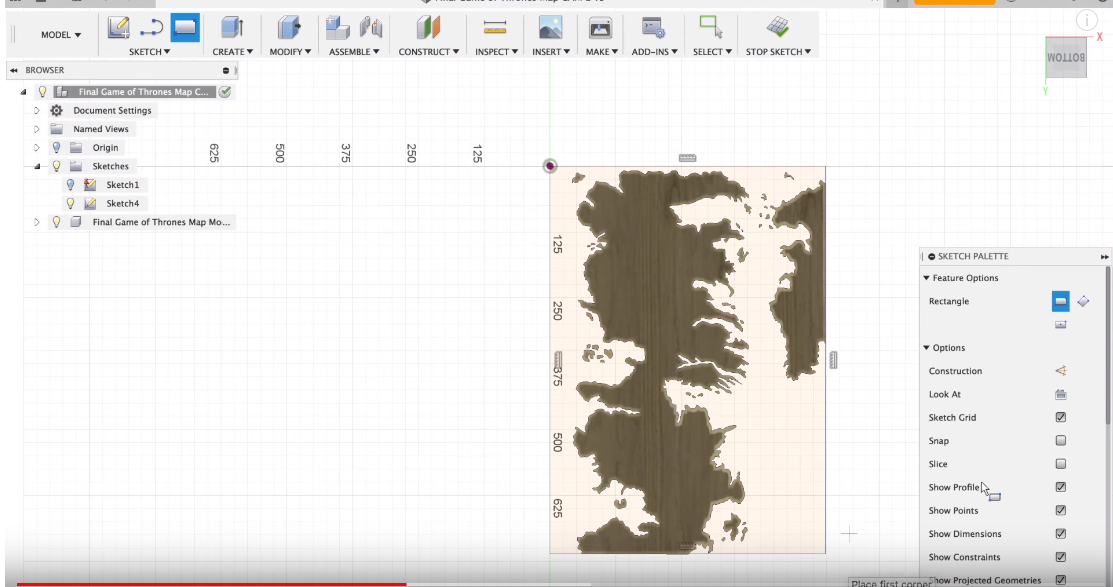
Task: Click the BOTTOM face of view cube
Action: [1066, 57]
